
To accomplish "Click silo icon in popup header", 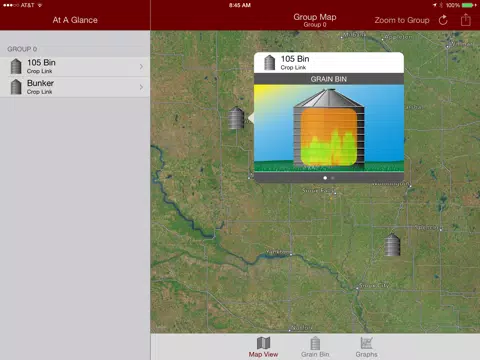I will (x=269, y=62).
